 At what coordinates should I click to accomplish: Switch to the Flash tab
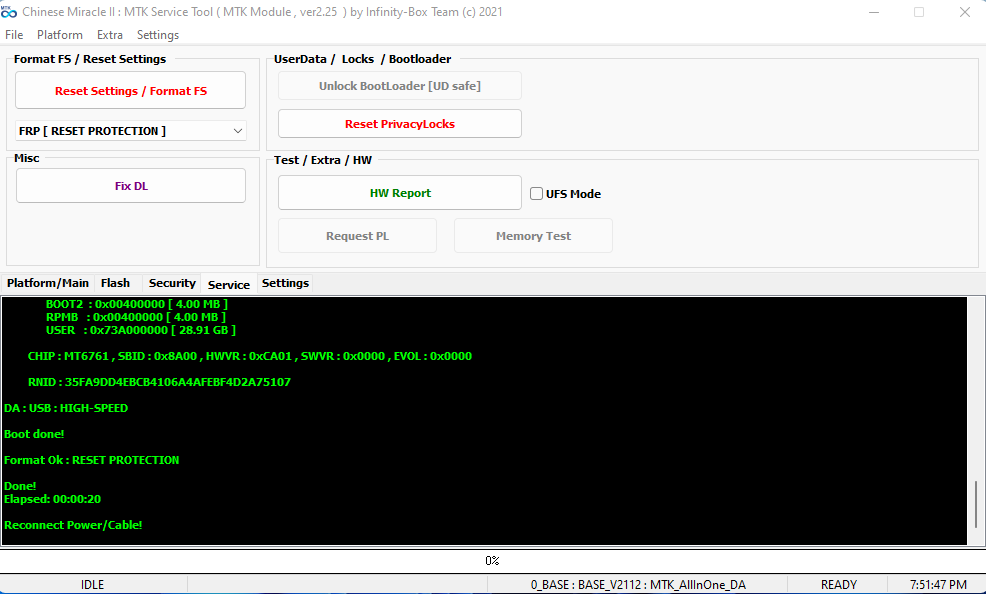point(116,283)
